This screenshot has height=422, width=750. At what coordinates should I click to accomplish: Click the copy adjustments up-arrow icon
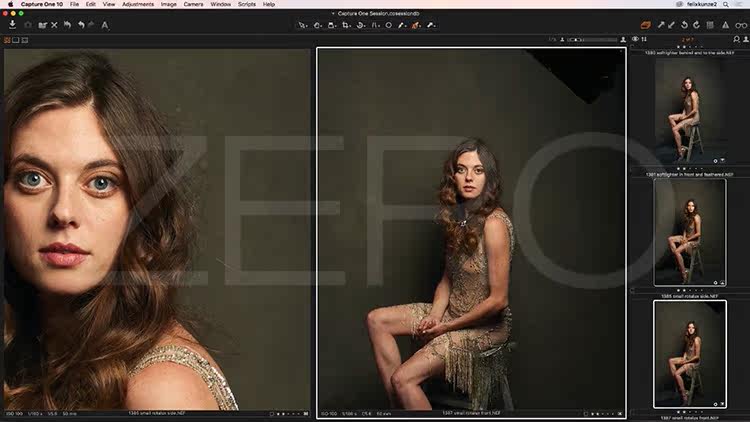[661, 25]
